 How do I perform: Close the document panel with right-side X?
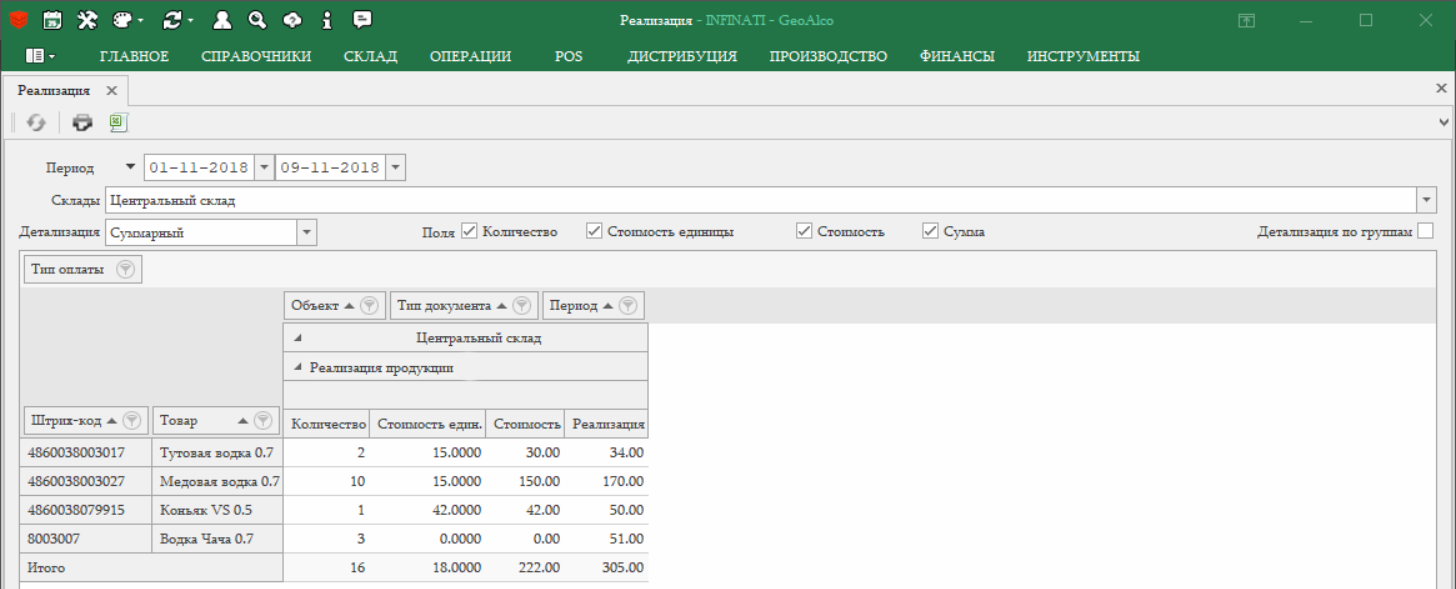click(1441, 88)
